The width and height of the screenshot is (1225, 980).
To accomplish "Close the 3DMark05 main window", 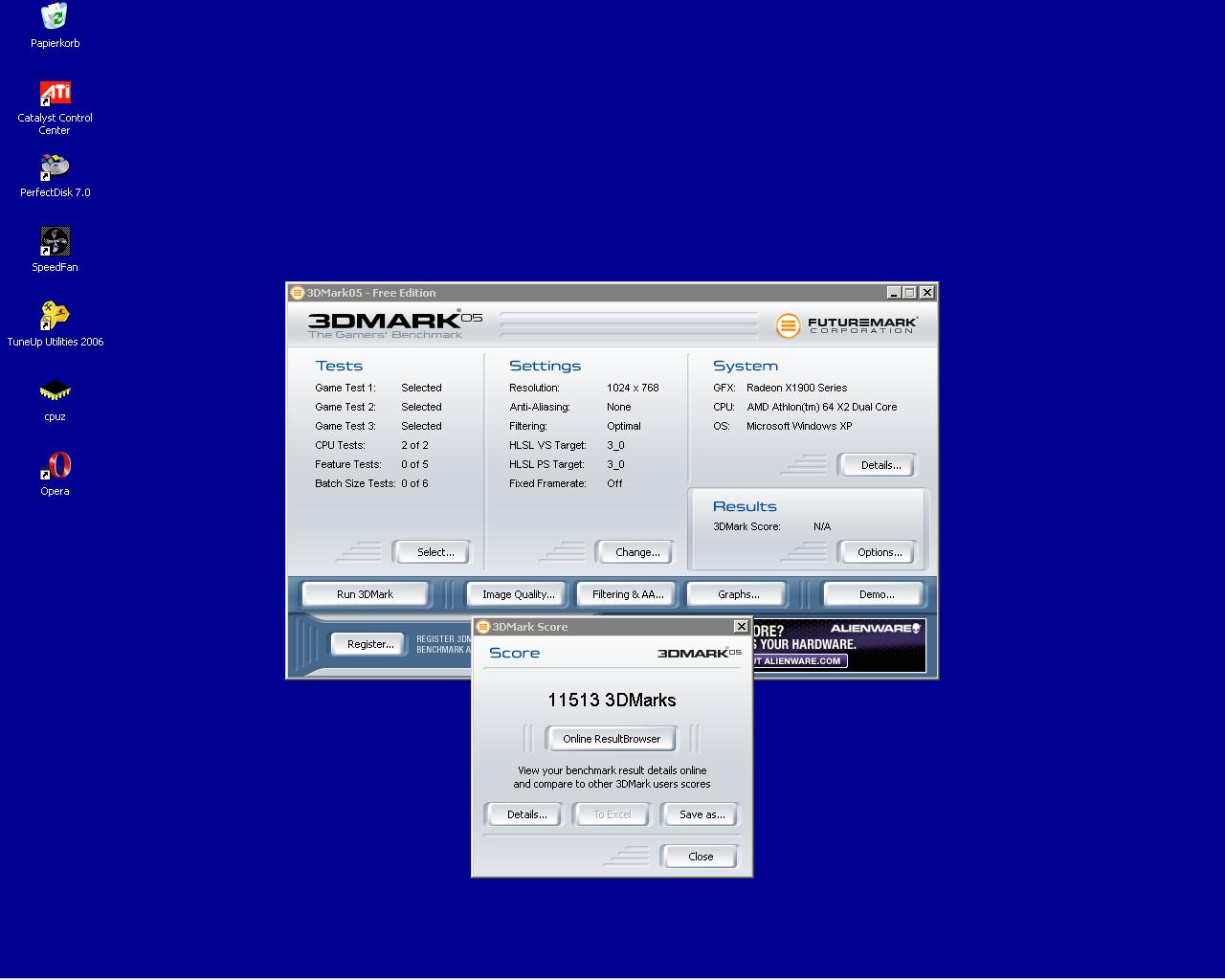I will click(x=926, y=293).
